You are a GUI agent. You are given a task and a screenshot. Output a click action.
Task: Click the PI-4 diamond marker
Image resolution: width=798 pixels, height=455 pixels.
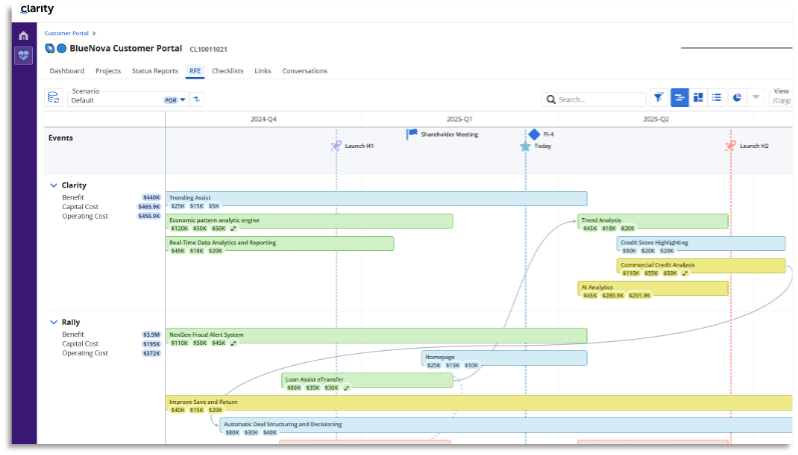[534, 134]
